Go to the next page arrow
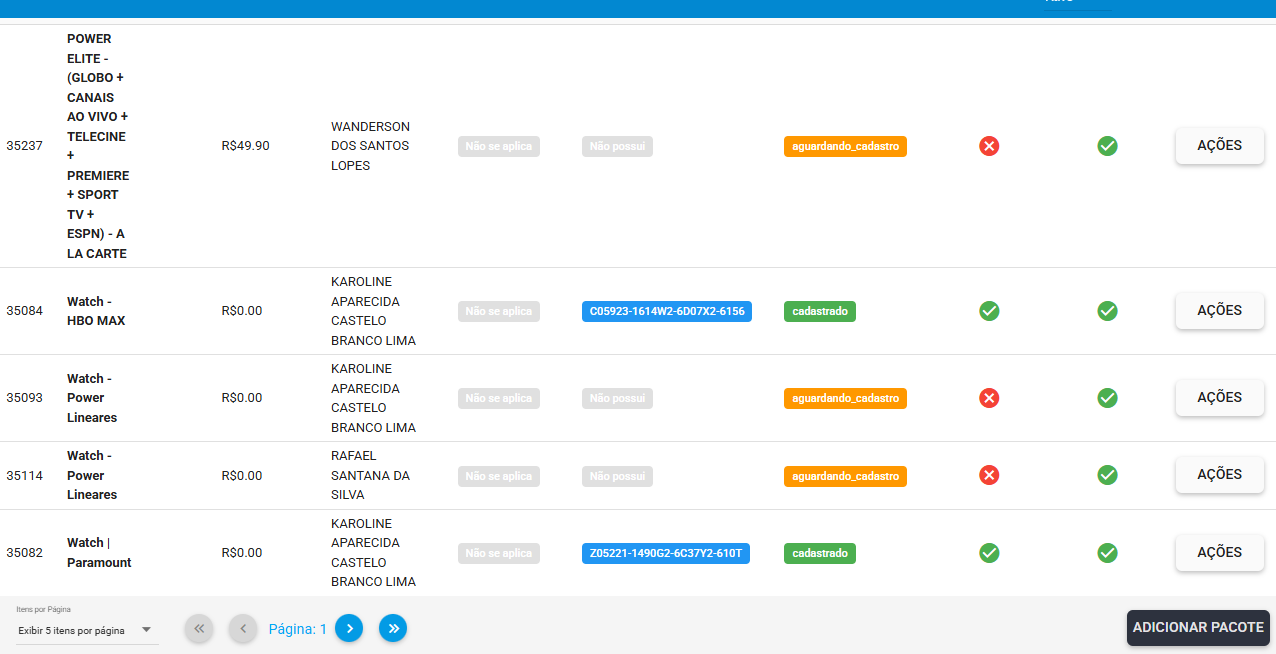 click(349, 628)
